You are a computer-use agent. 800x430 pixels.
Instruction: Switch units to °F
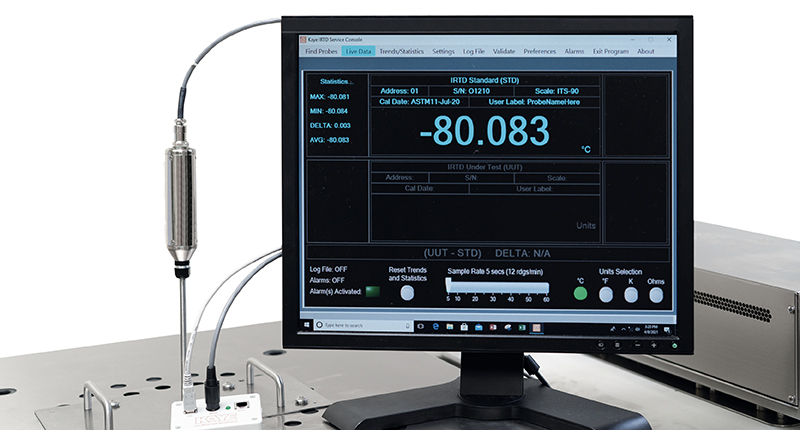click(606, 294)
